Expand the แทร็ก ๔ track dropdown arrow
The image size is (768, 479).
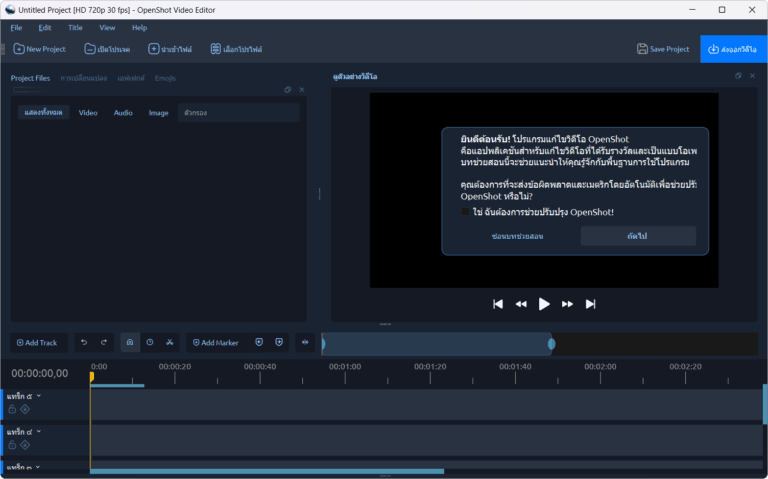tap(39, 431)
